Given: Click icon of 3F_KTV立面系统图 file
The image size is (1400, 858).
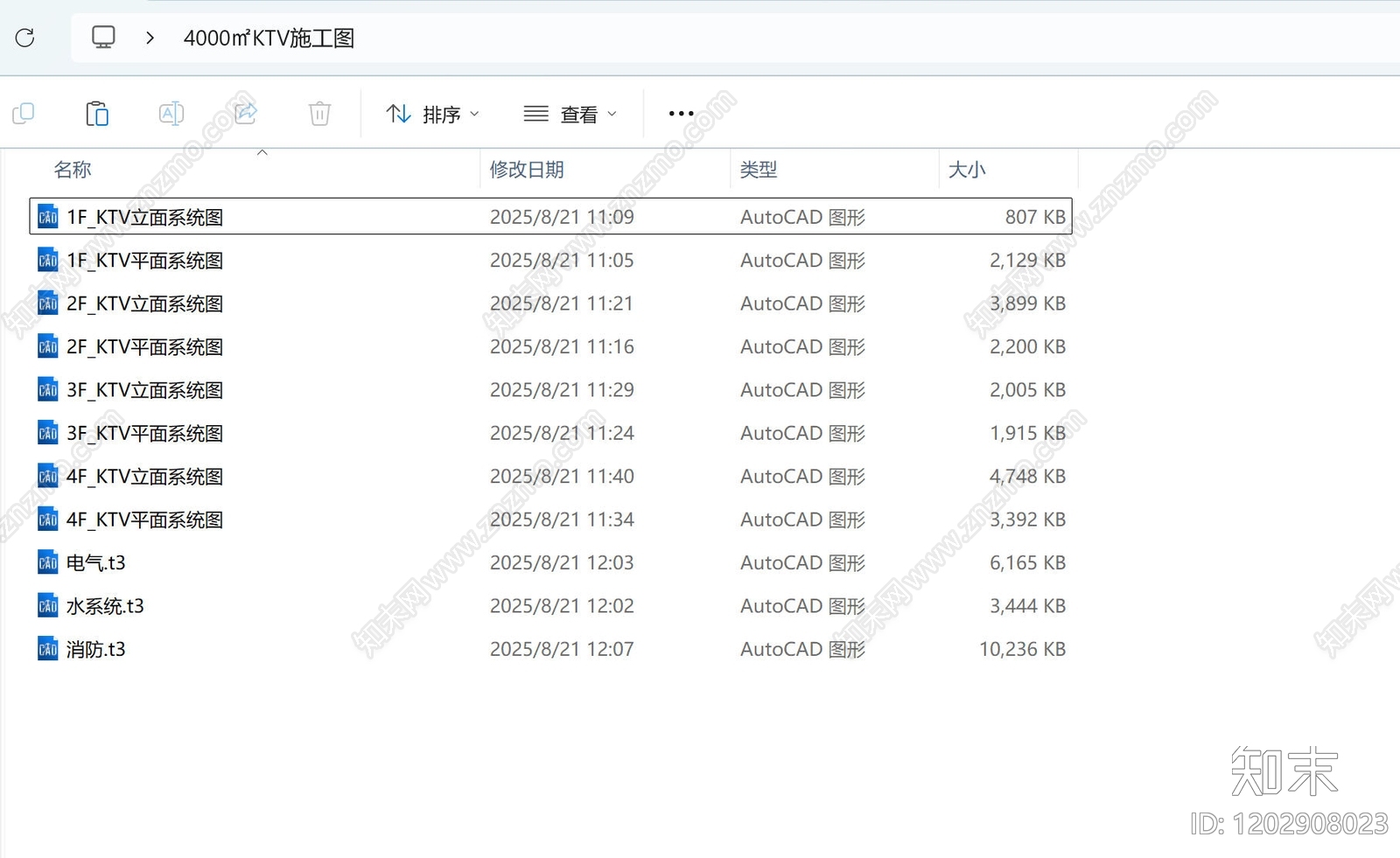Looking at the screenshot, I should 48,389.
